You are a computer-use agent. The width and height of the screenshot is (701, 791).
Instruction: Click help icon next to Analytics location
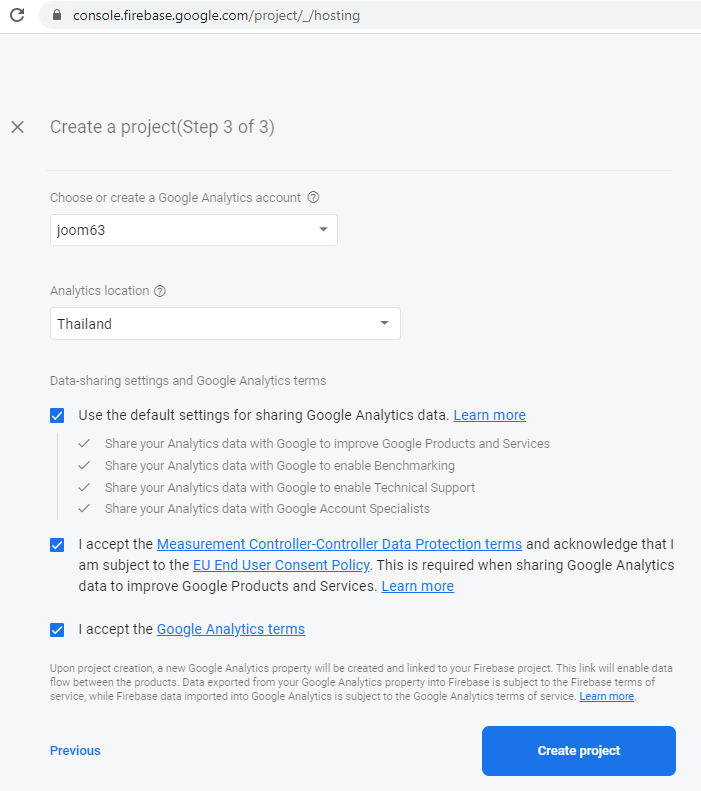160,291
